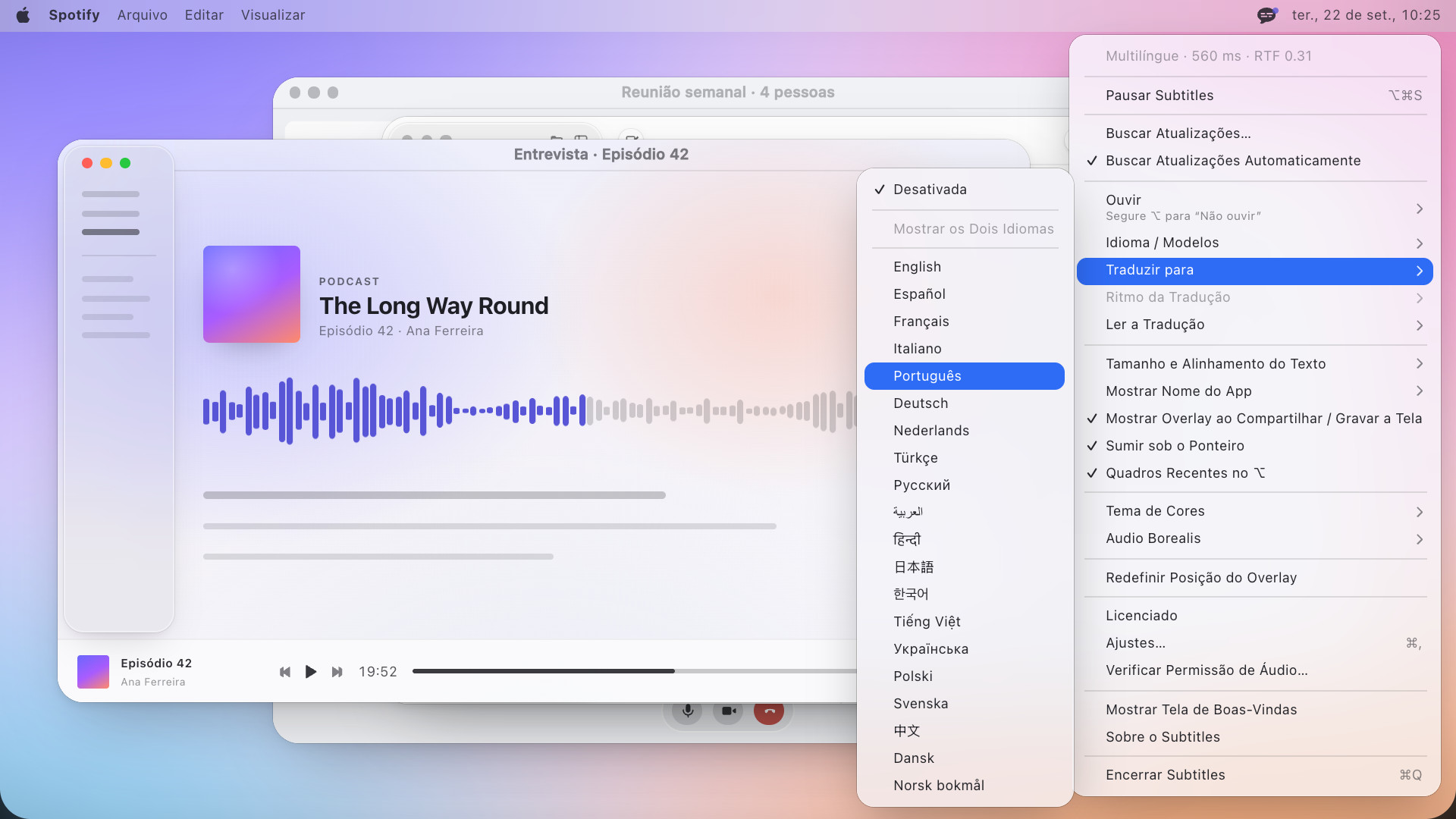The height and width of the screenshot is (819, 1456).
Task: Toggle Sumir sob o Ponteiro option
Action: (x=1255, y=446)
